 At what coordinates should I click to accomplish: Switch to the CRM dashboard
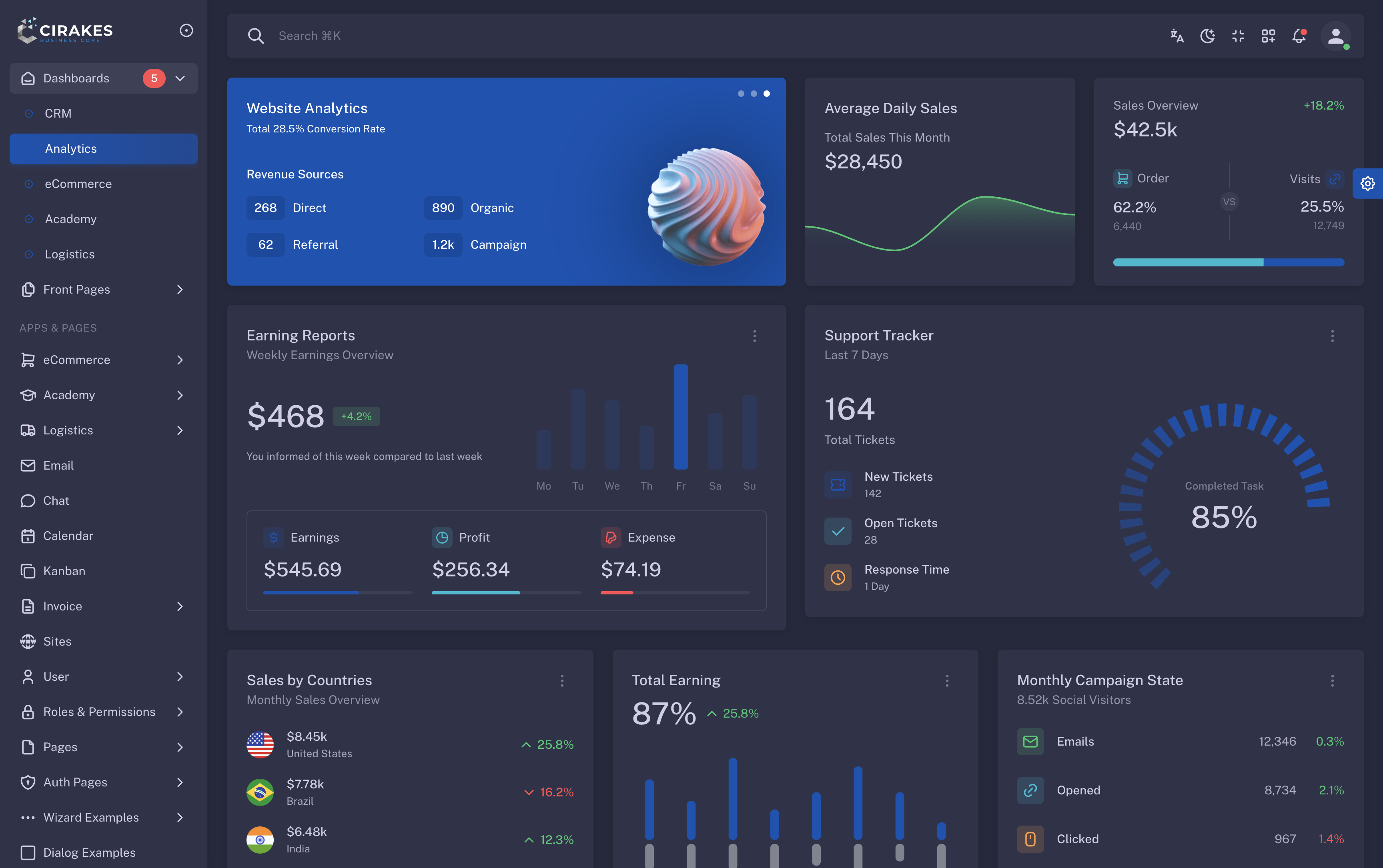(x=58, y=113)
